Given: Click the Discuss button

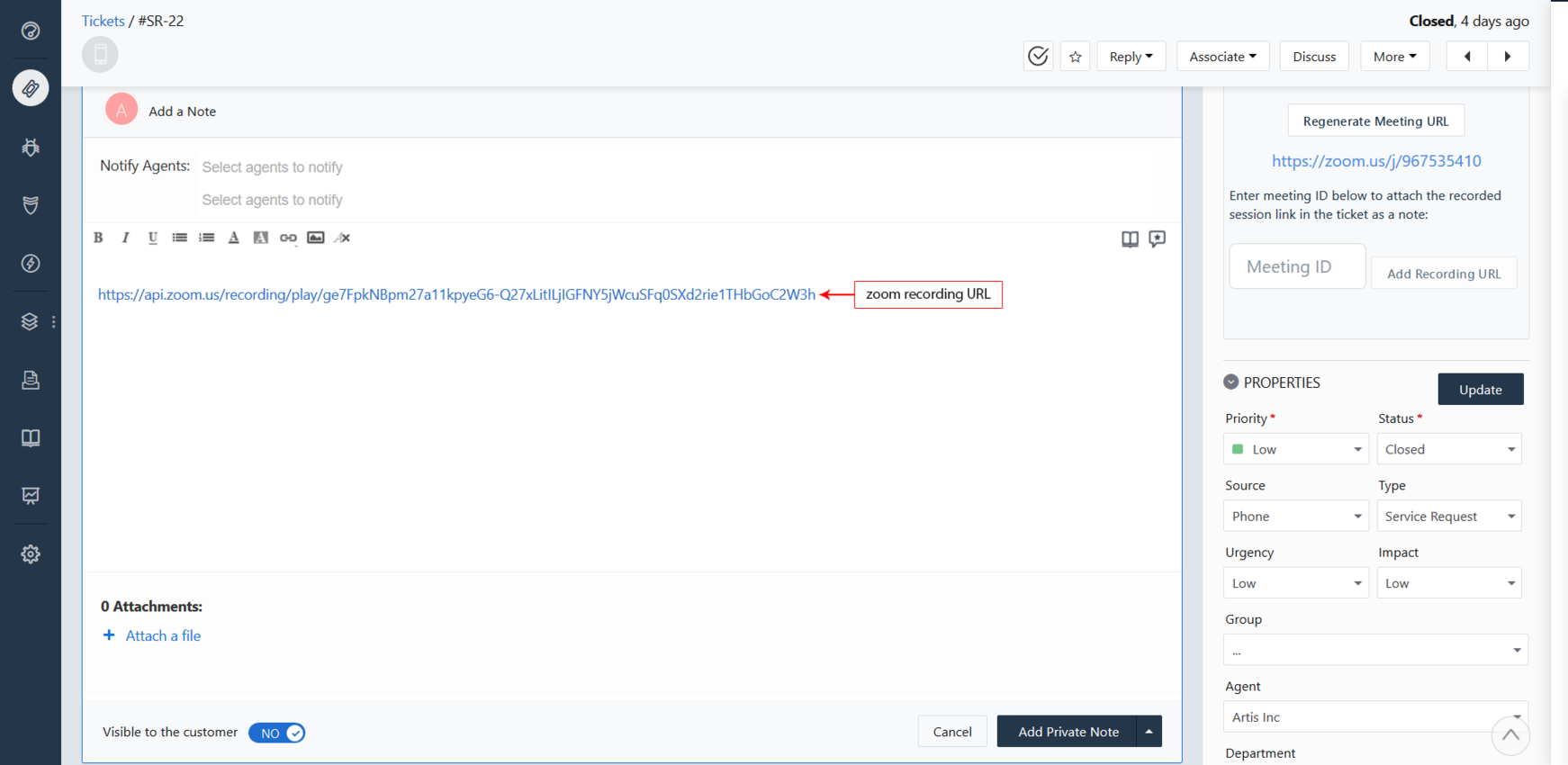Looking at the screenshot, I should click(x=1314, y=56).
